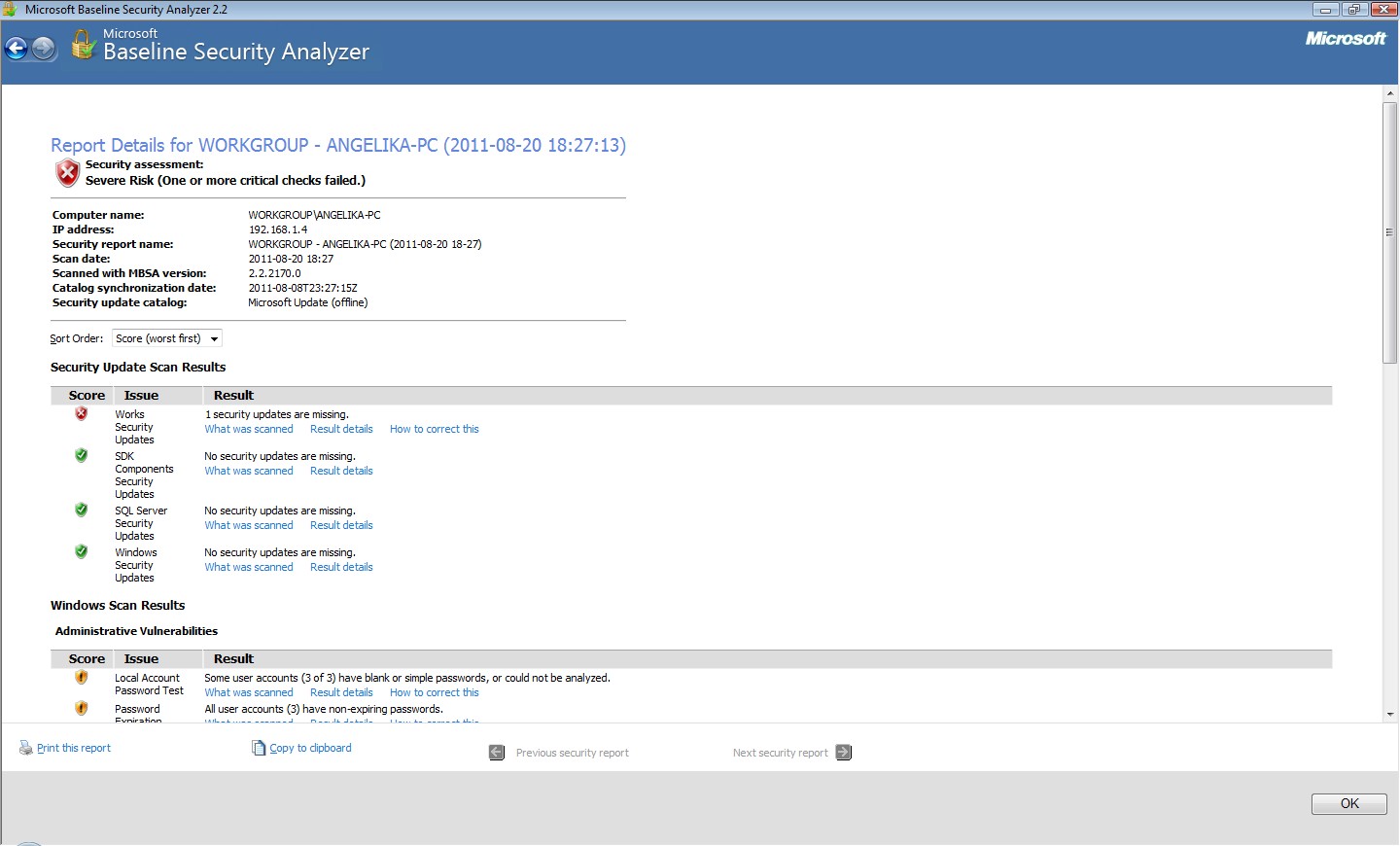Click yellow shield icon for Local Account Password Test

pyautogui.click(x=82, y=677)
